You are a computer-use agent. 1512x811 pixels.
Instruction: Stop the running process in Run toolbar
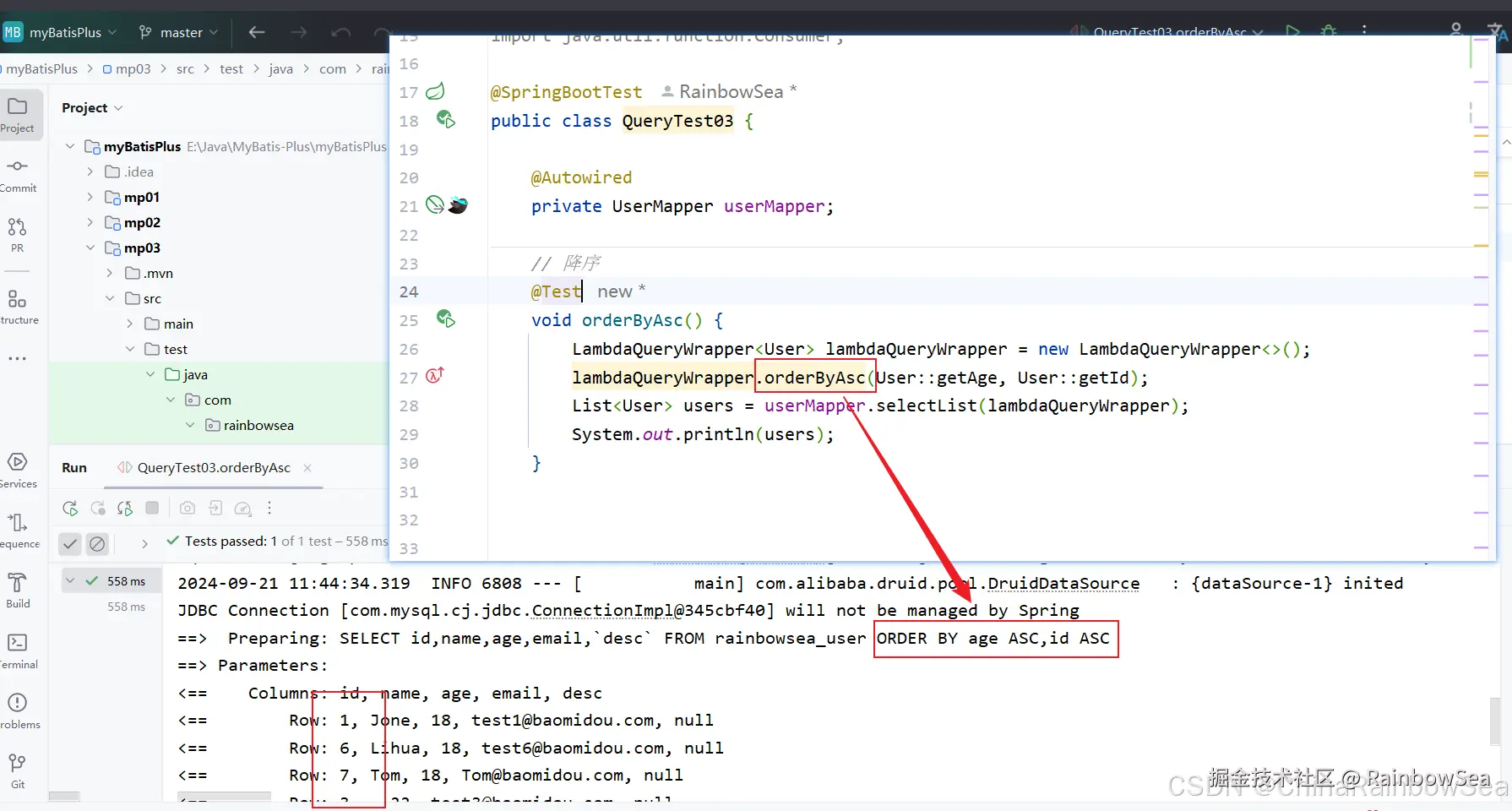coord(152,508)
